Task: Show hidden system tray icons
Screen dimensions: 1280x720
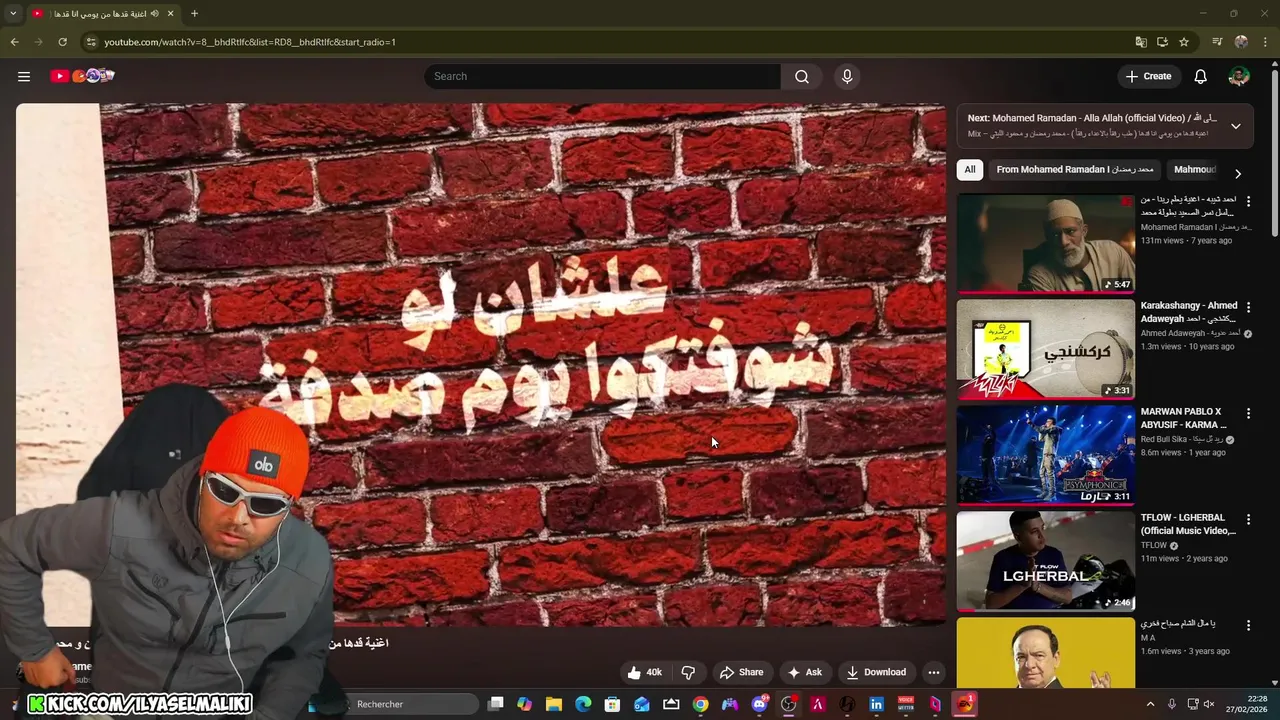Action: coord(1150,704)
